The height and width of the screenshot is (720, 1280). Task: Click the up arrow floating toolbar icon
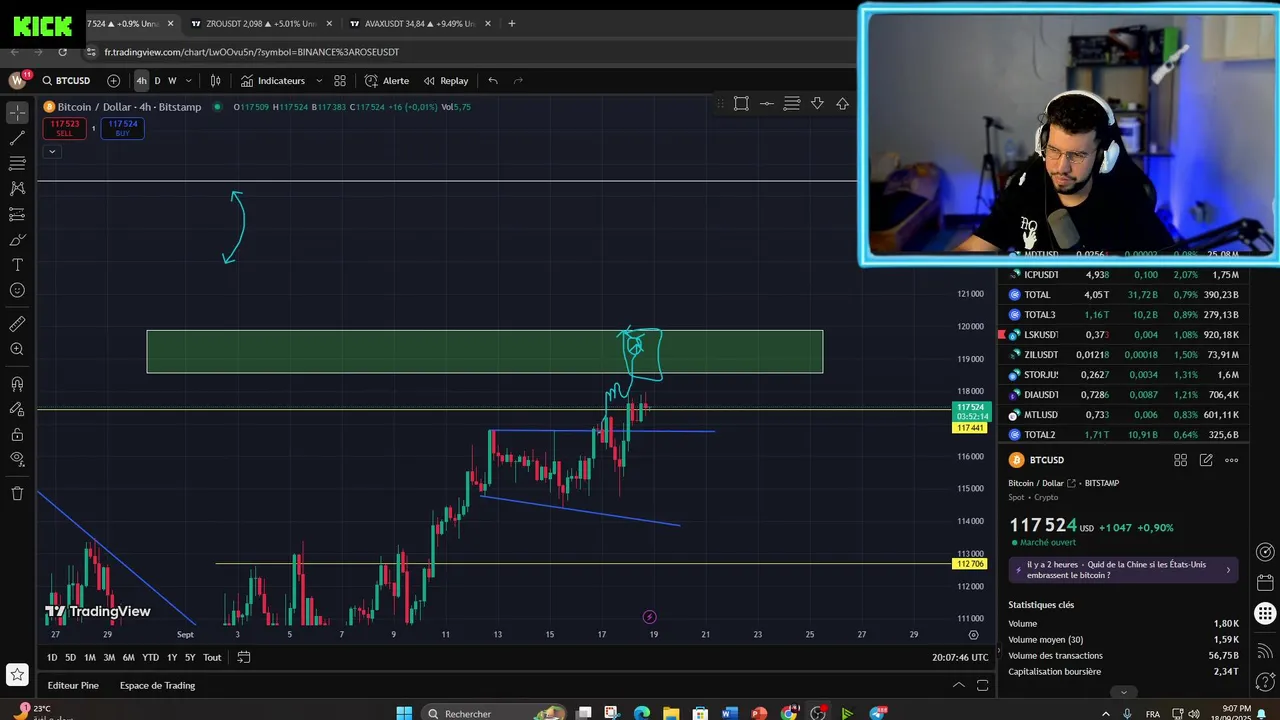point(842,103)
